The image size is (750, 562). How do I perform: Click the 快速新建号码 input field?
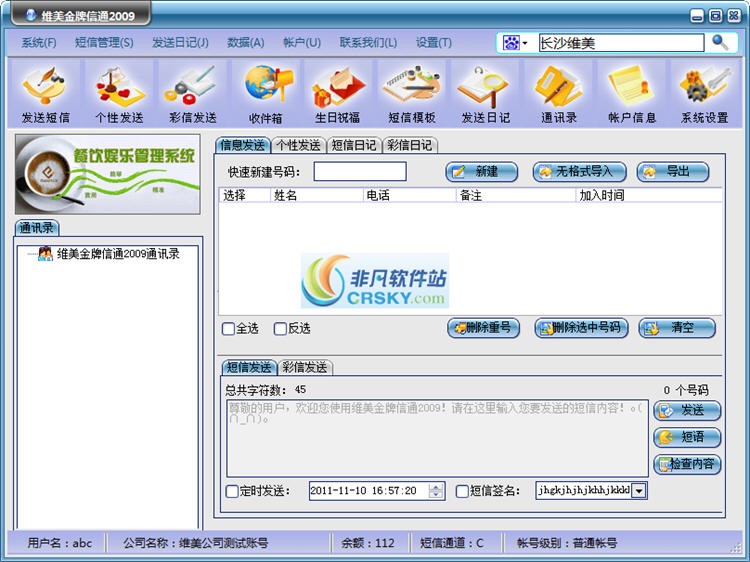pos(360,172)
